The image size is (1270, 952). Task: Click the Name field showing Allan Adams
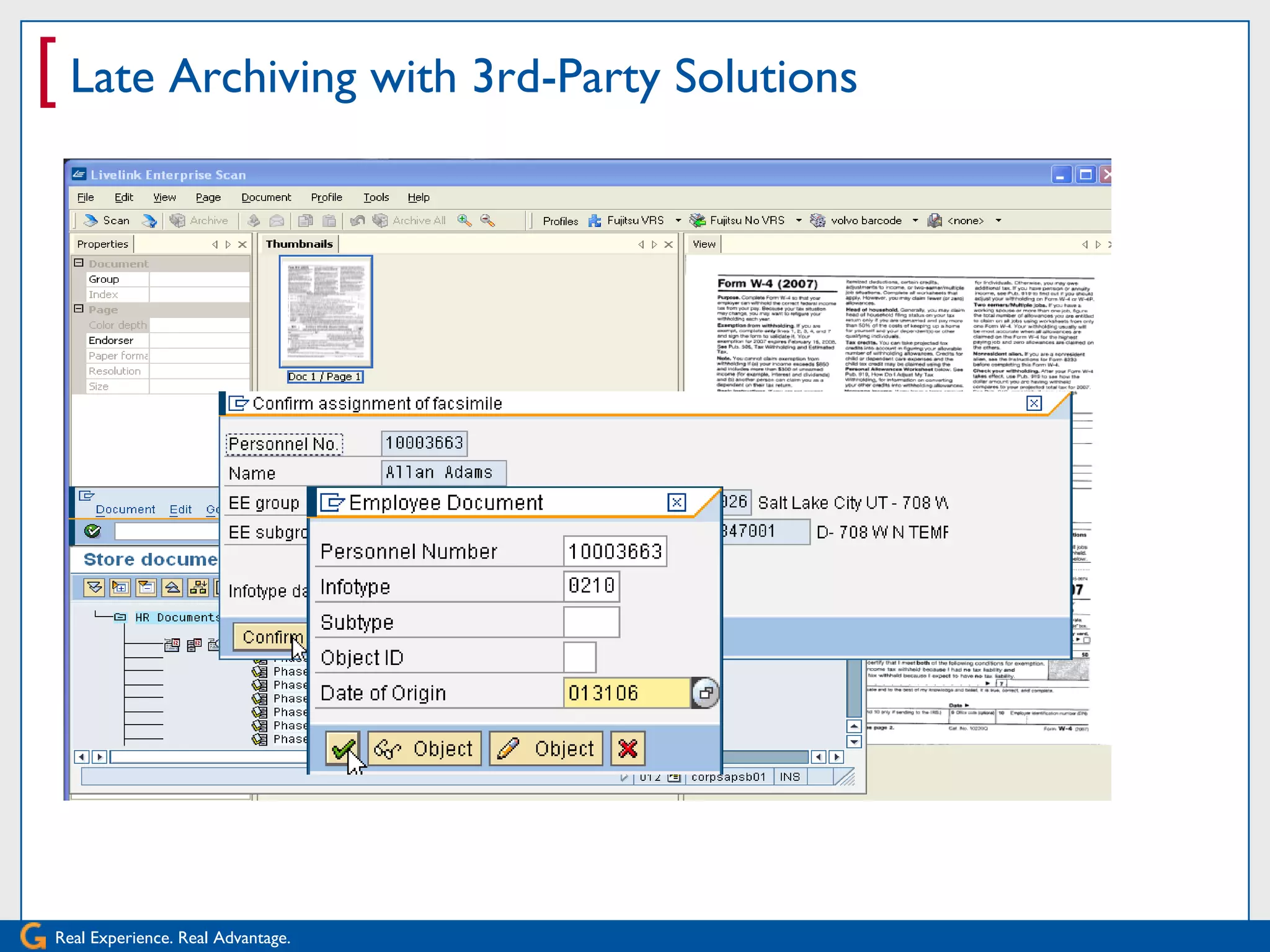(443, 473)
